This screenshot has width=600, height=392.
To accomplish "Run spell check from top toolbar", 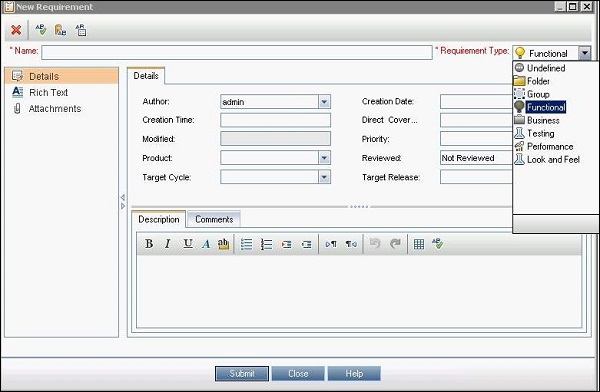I will click(x=41, y=30).
